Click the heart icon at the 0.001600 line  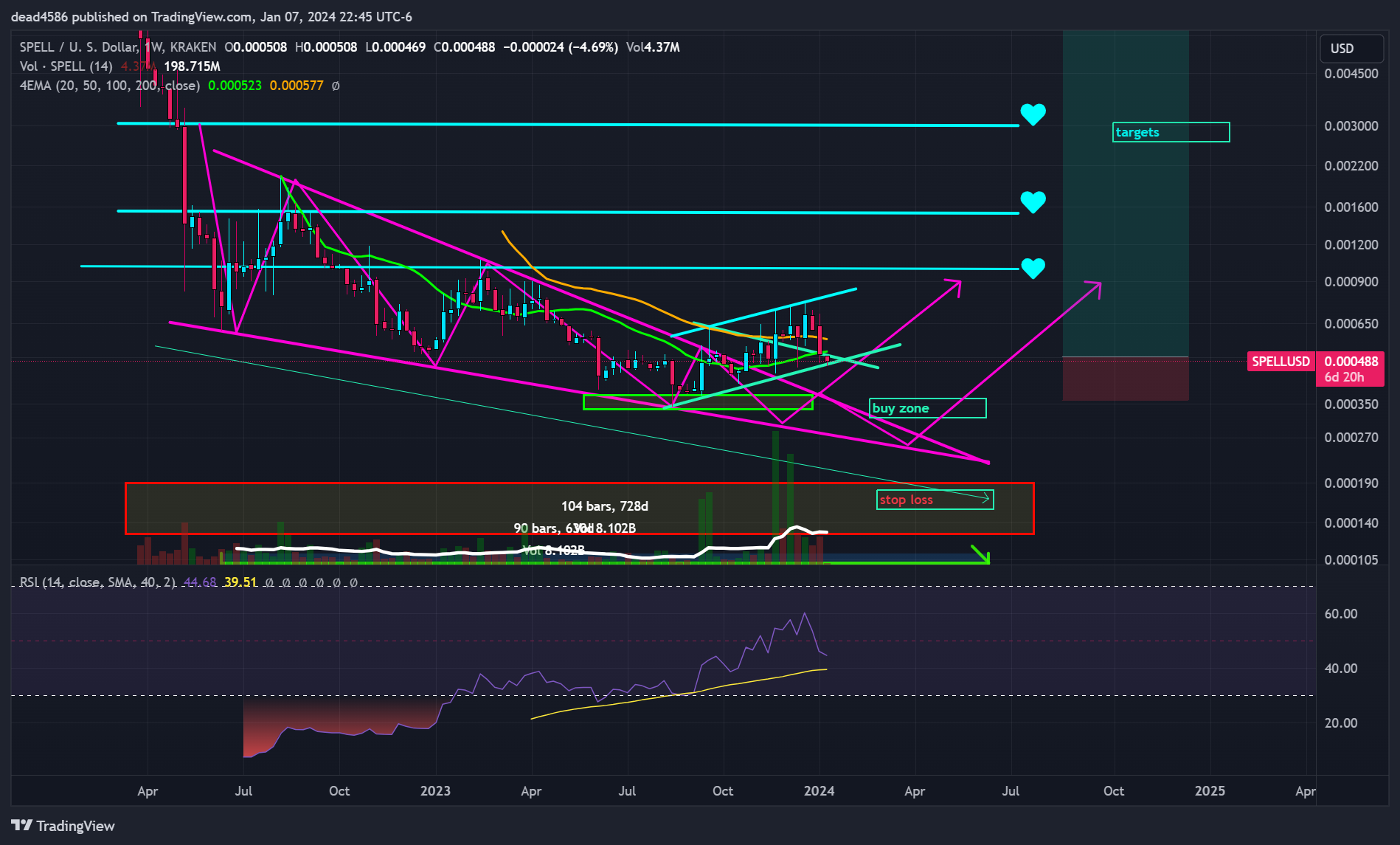click(1033, 201)
